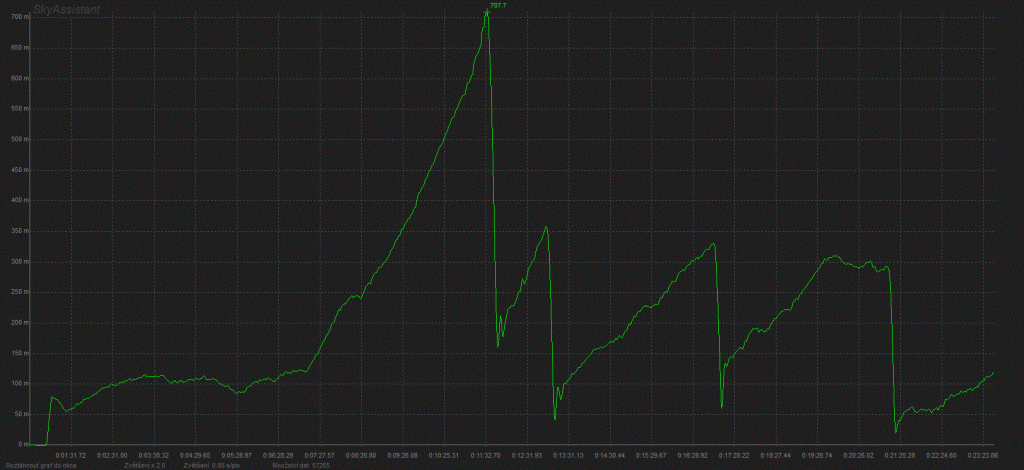The image size is (1024, 470).
Task: Click the 'Zvětšení x: 2.0' zoom label
Action: pyautogui.click(x=143, y=465)
